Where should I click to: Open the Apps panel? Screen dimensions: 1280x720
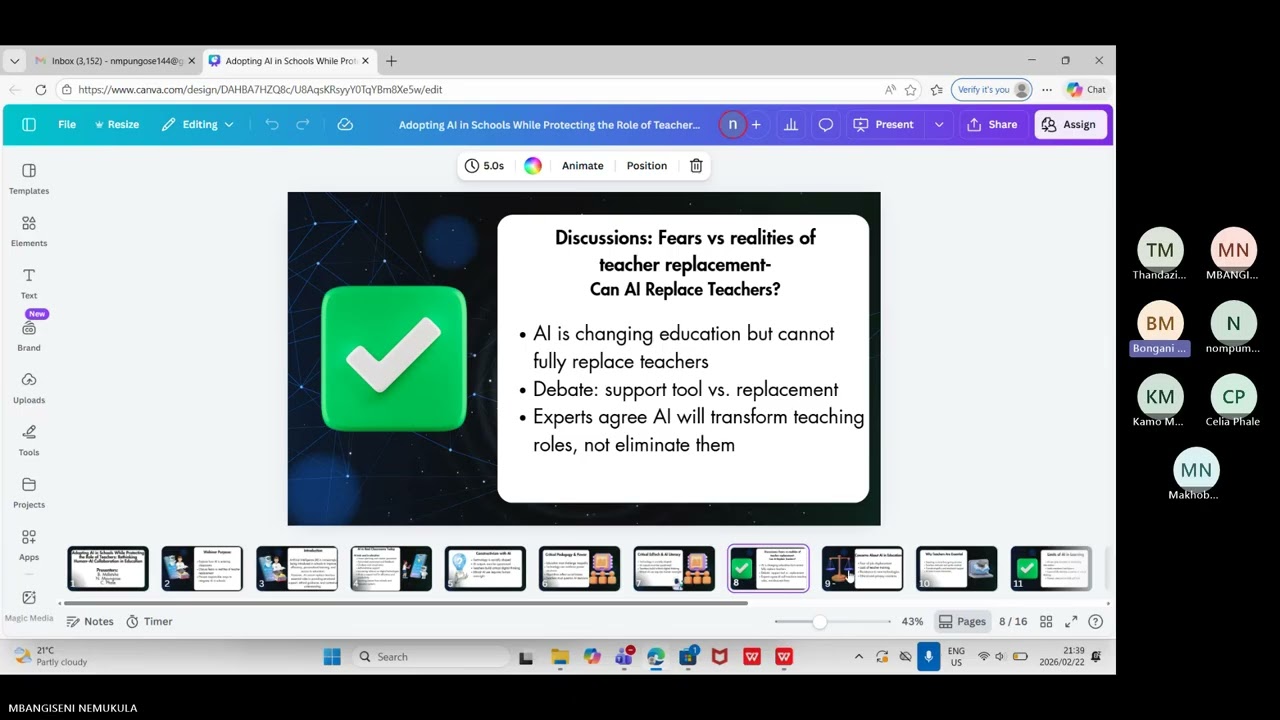pyautogui.click(x=29, y=545)
